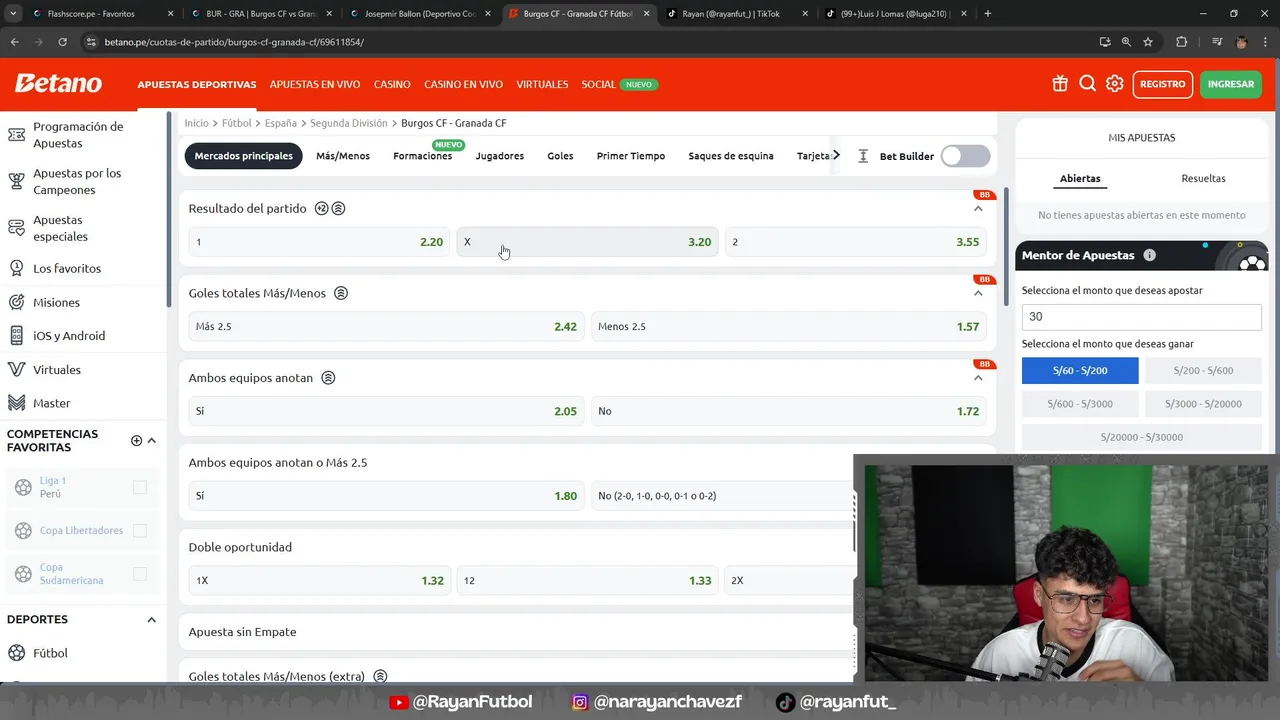Reload the page in browser toolbar
The height and width of the screenshot is (720, 1280).
click(x=62, y=42)
